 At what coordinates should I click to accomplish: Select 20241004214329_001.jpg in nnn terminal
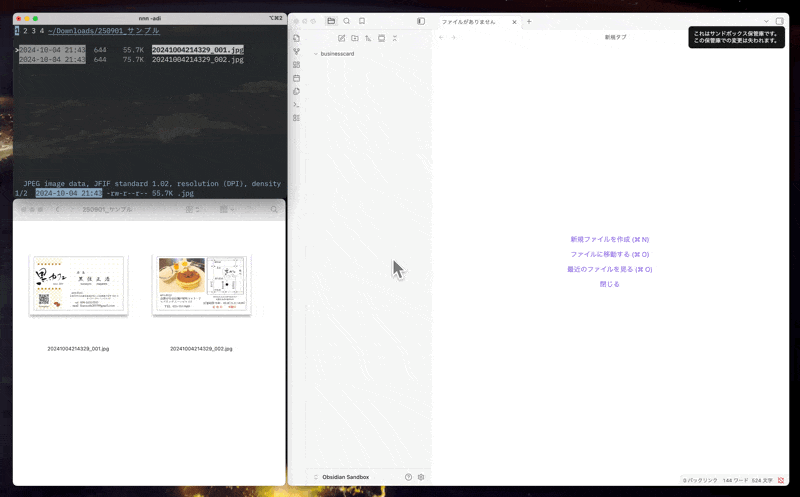pos(197,49)
